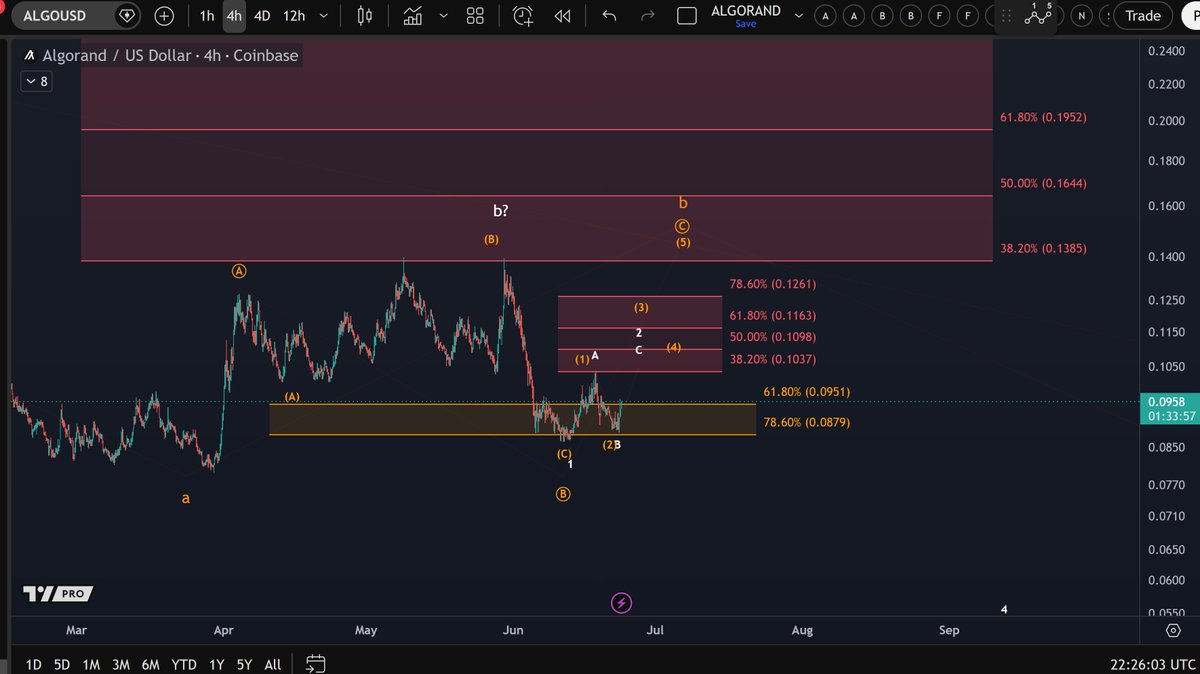
Task: Open the Go to date calendar icon
Action: click(x=316, y=663)
